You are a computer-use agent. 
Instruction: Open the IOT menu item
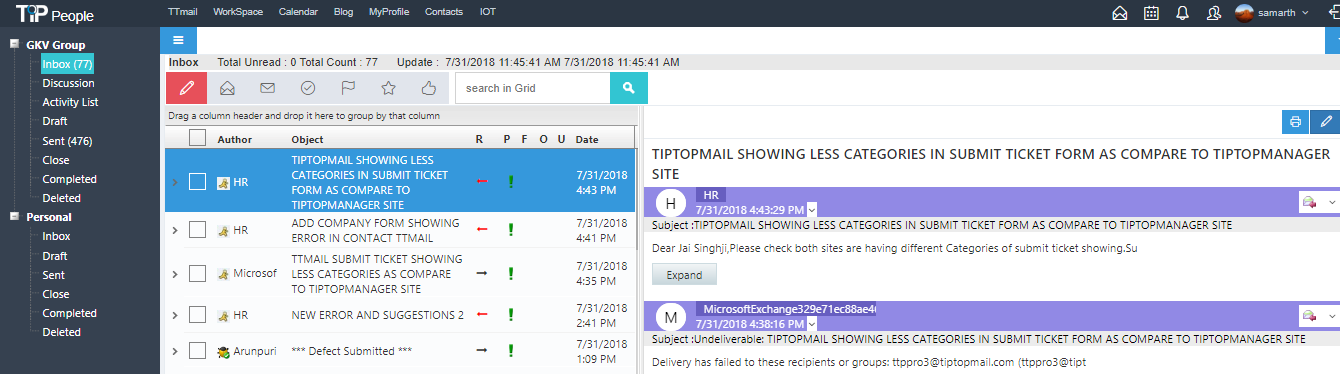click(x=487, y=12)
